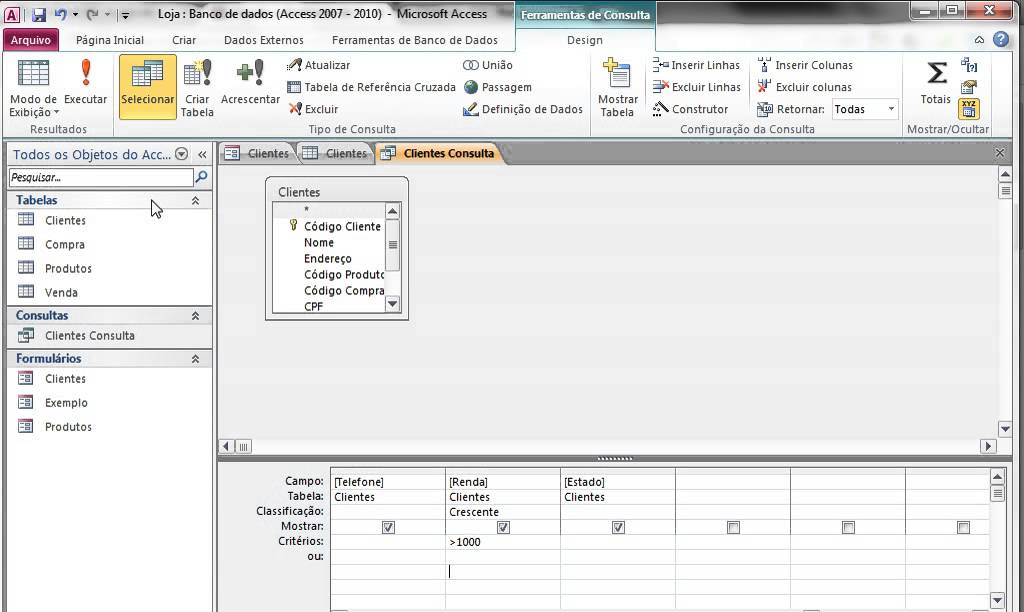Check Mostrar box in fifth empty column

click(x=848, y=527)
